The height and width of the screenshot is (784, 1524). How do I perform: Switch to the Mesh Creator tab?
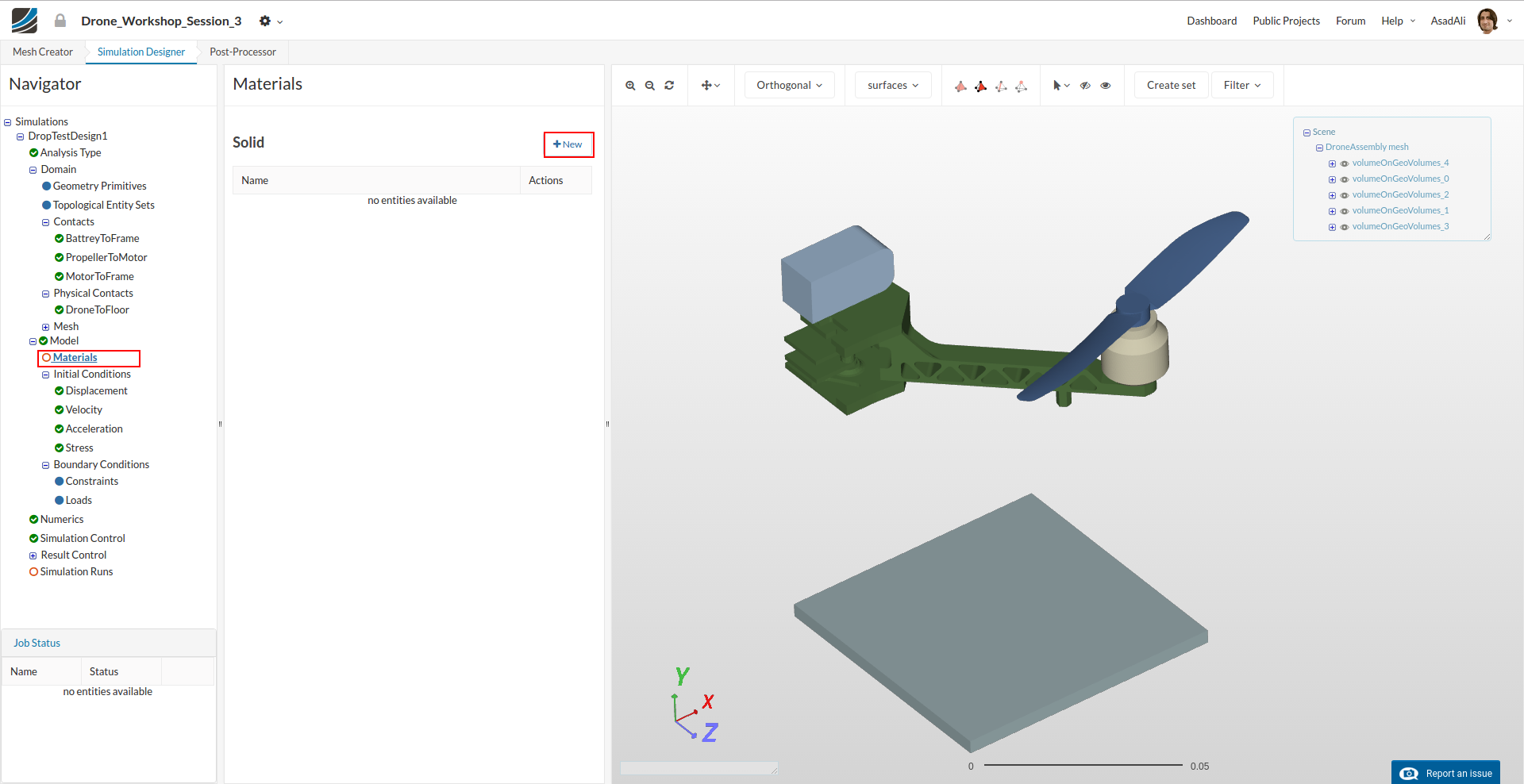pos(43,52)
